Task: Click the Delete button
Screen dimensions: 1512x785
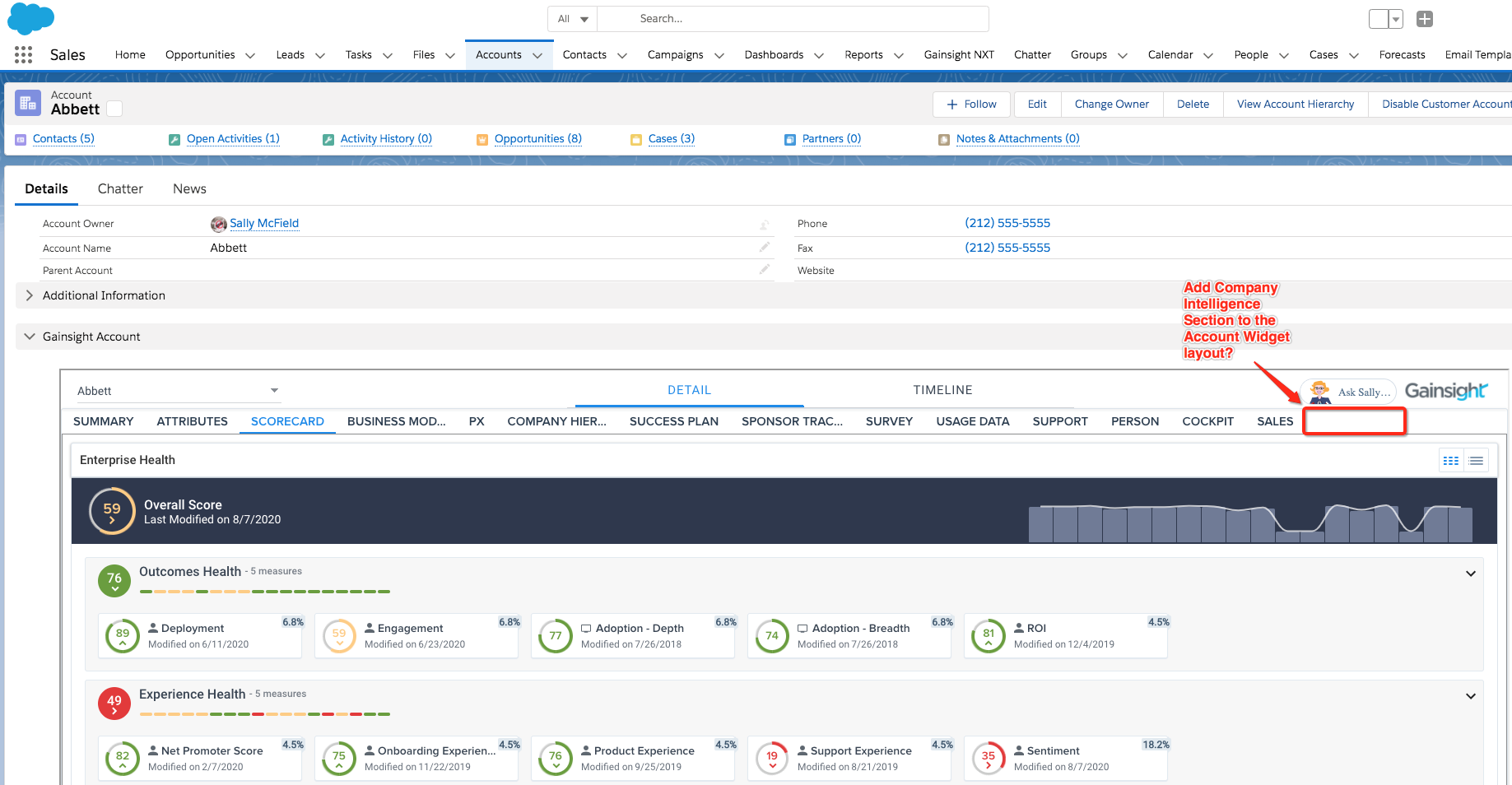Action: coord(1193,105)
